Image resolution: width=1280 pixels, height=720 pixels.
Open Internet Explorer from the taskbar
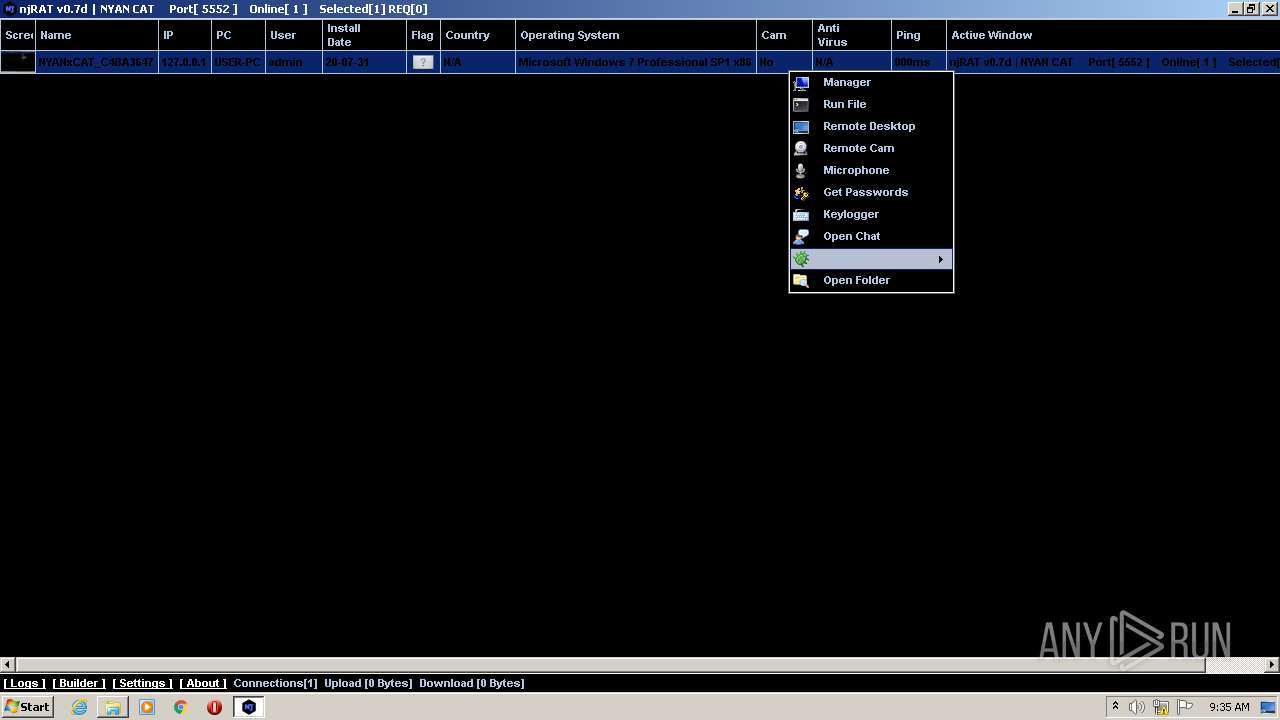(79, 707)
